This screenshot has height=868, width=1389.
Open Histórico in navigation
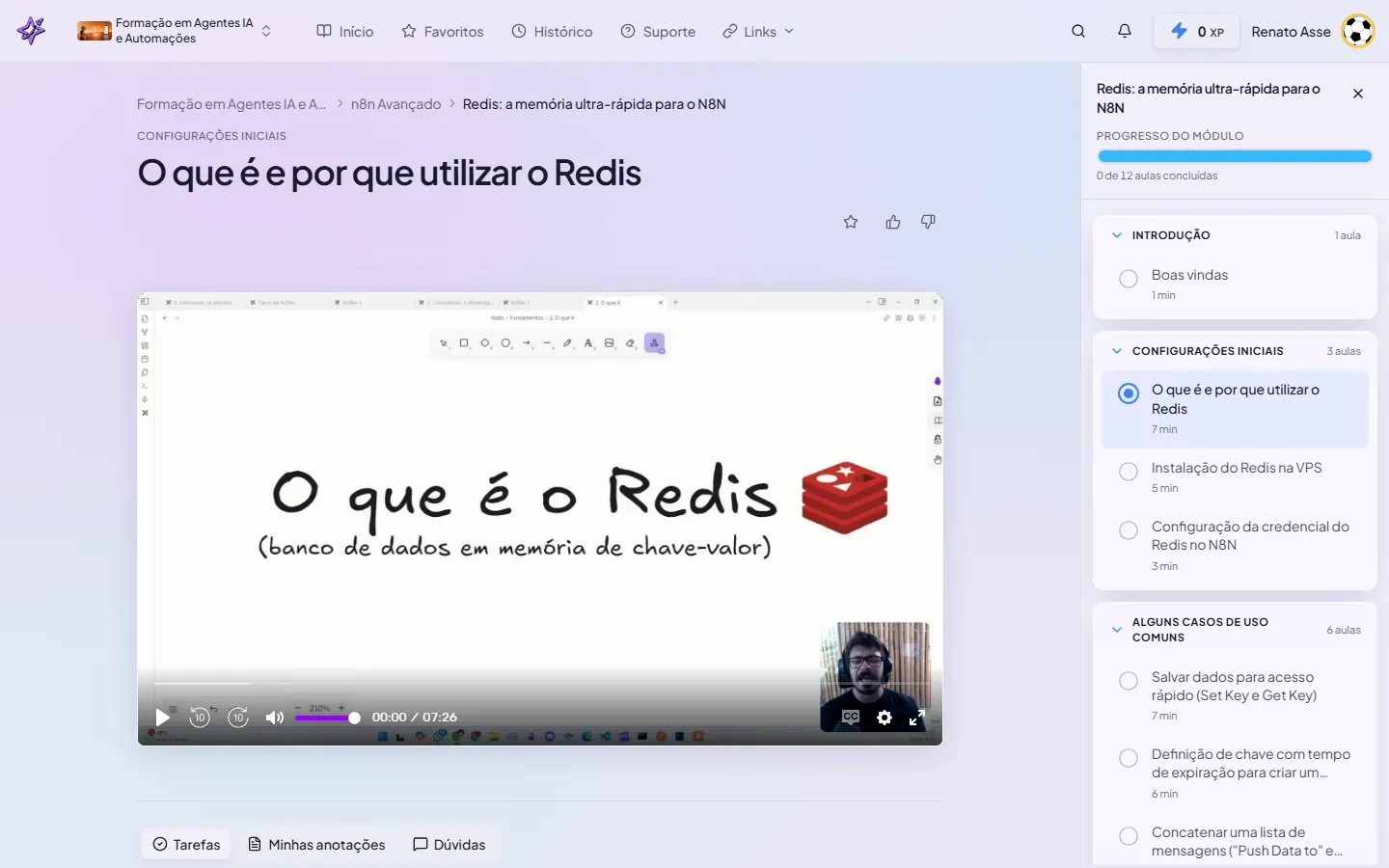552,31
